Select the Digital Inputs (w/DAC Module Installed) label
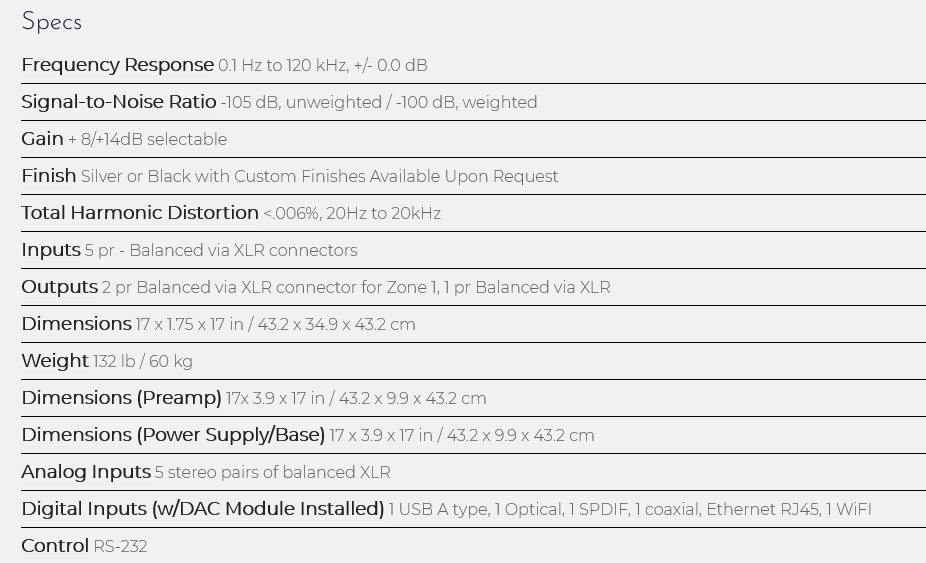The width and height of the screenshot is (926, 563). pyautogui.click(x=202, y=509)
